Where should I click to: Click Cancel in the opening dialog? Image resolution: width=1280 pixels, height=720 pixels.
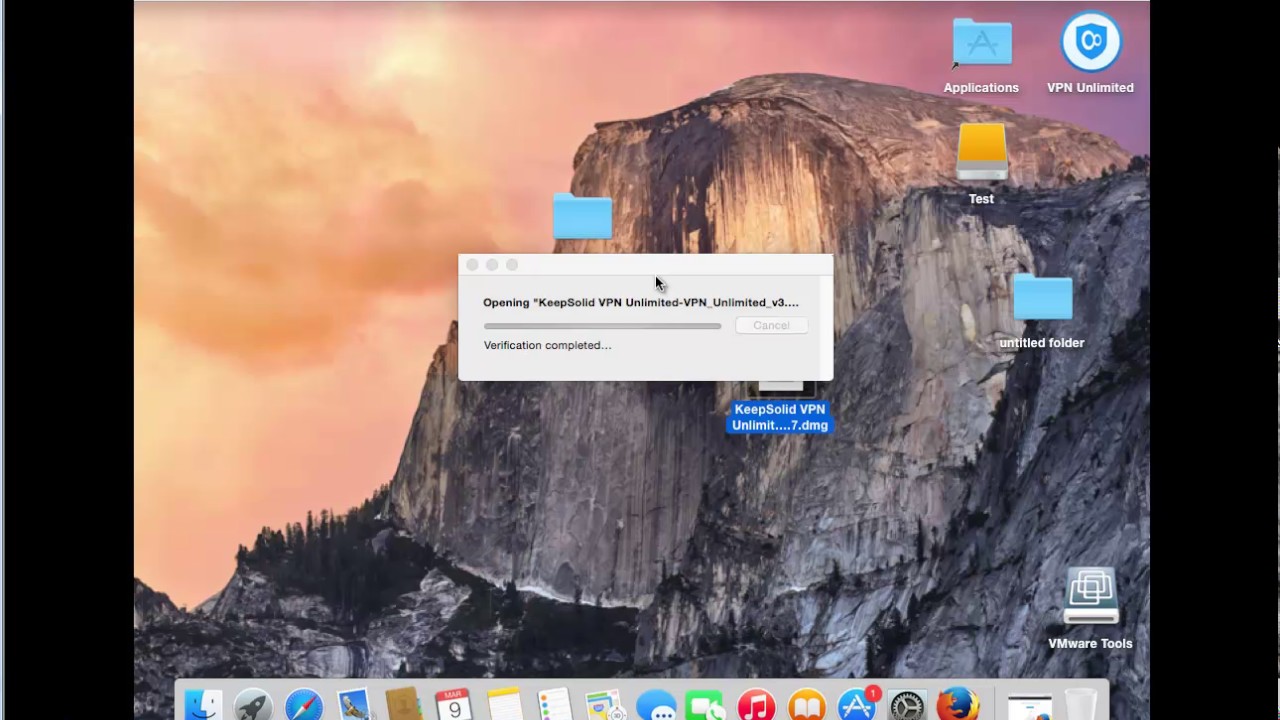(x=771, y=325)
